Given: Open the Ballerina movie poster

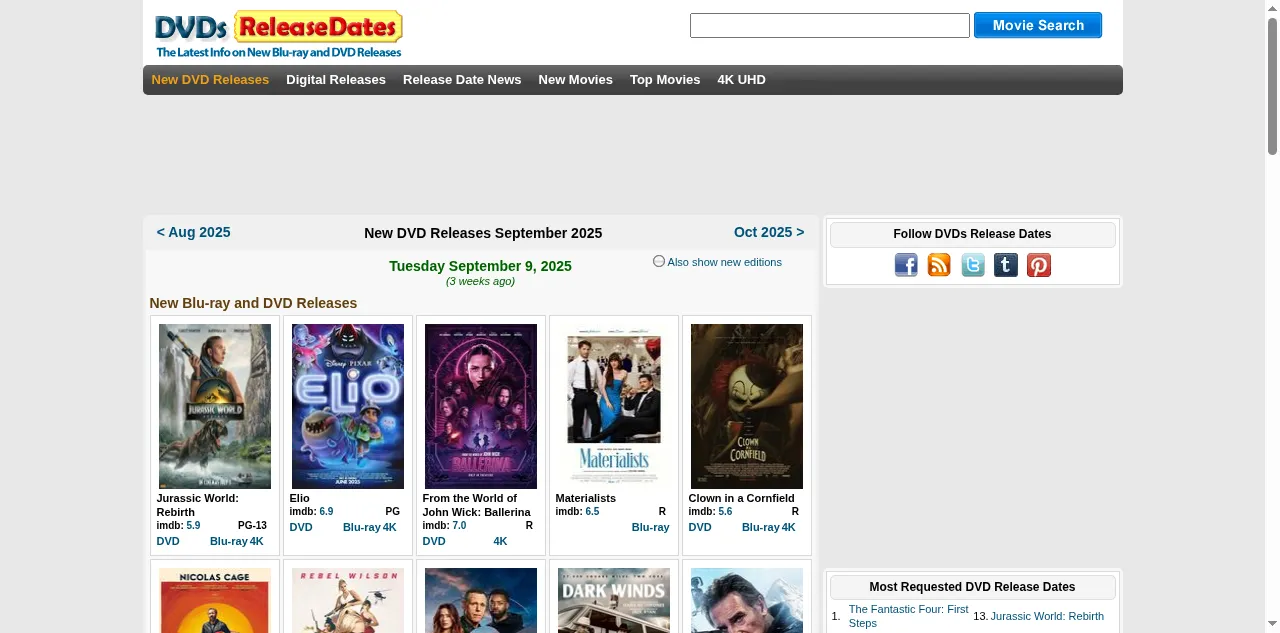Looking at the screenshot, I should point(481,406).
